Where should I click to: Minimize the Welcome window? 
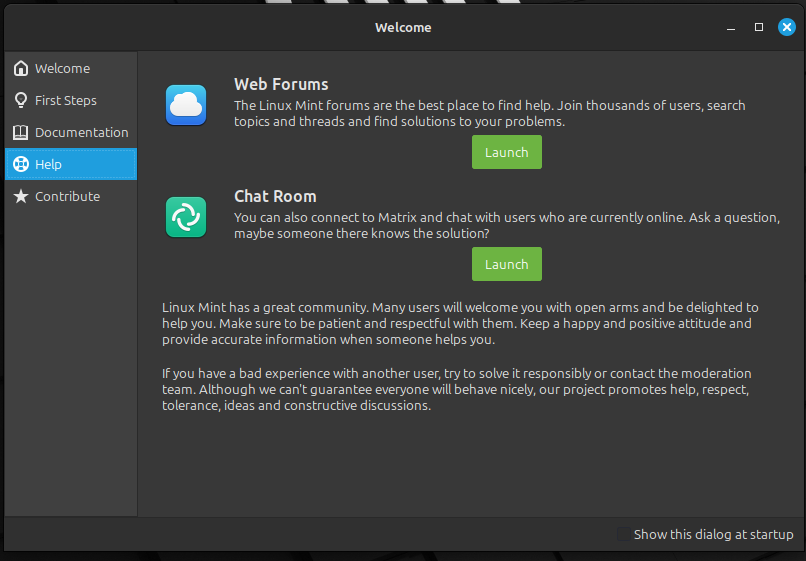731,27
